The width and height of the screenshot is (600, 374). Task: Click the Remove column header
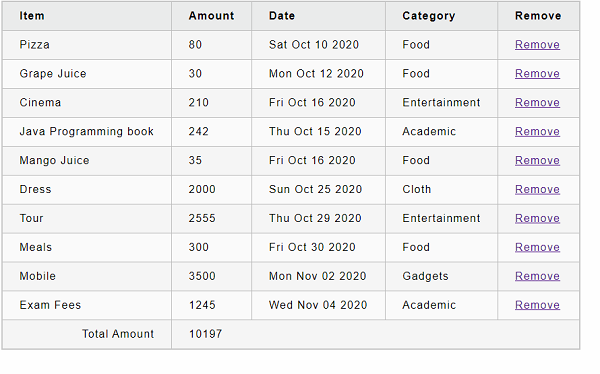pyautogui.click(x=538, y=16)
